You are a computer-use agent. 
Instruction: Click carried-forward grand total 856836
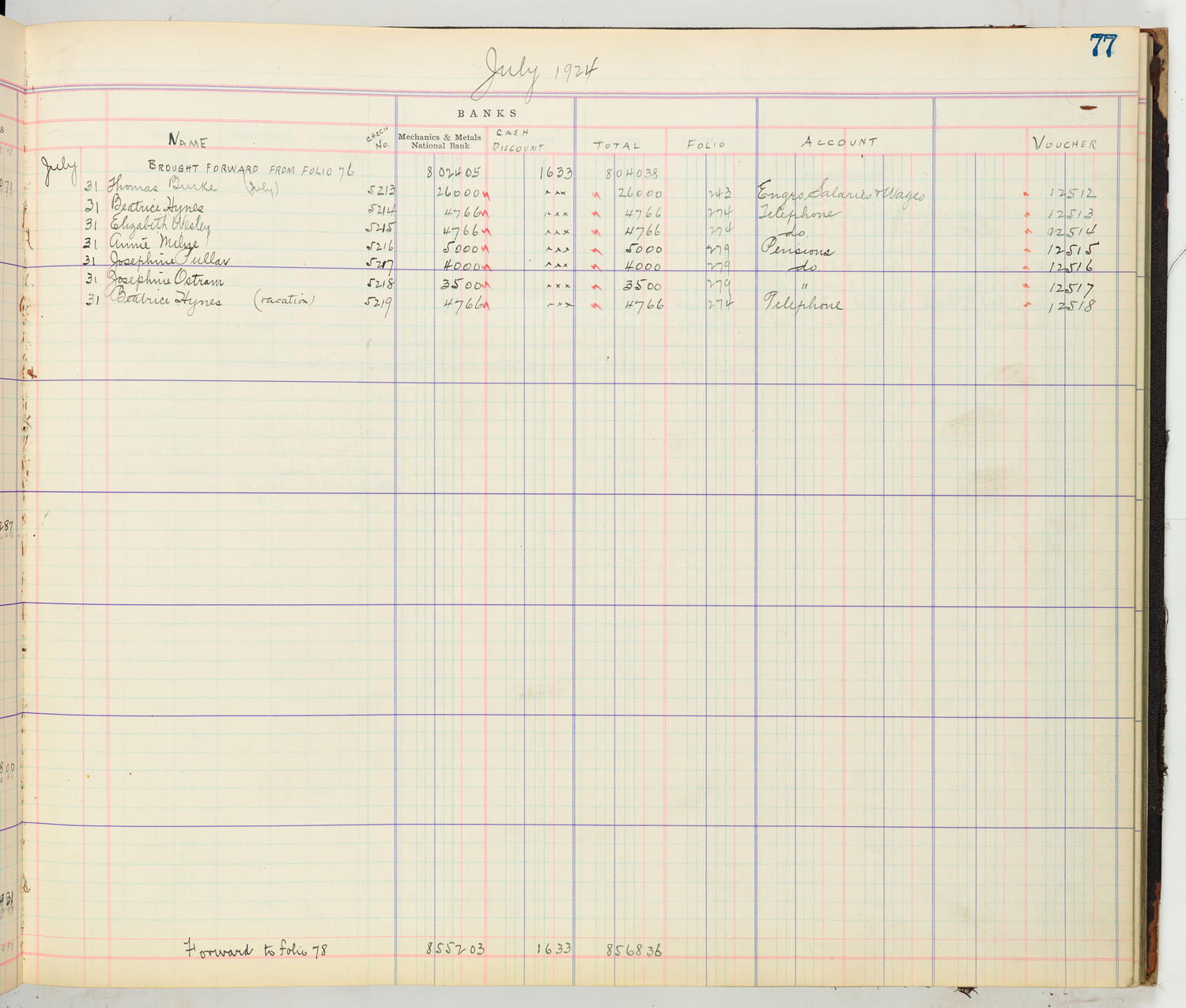(x=634, y=950)
